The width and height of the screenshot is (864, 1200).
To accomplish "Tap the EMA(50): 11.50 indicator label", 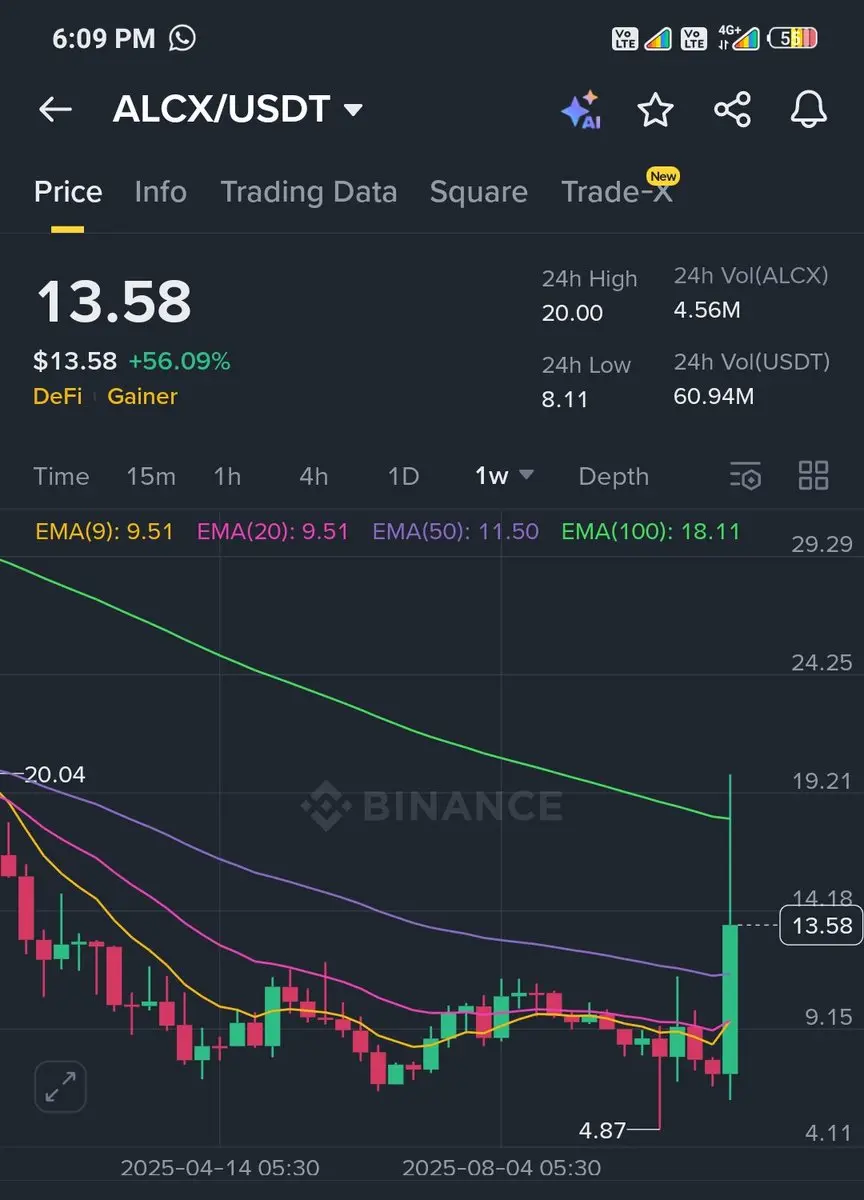I will click(x=455, y=531).
